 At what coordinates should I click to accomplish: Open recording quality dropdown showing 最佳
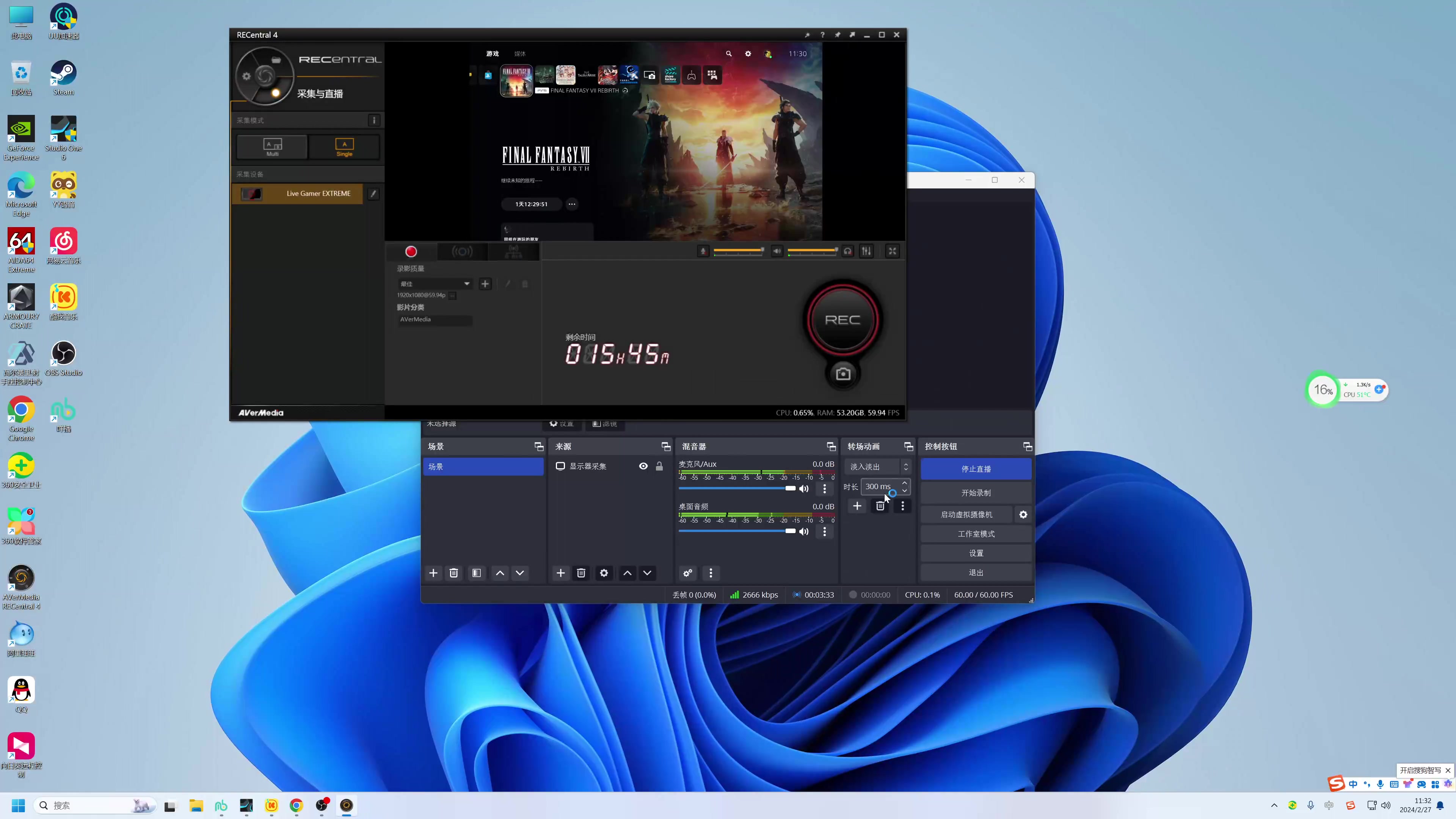pyautogui.click(x=435, y=284)
